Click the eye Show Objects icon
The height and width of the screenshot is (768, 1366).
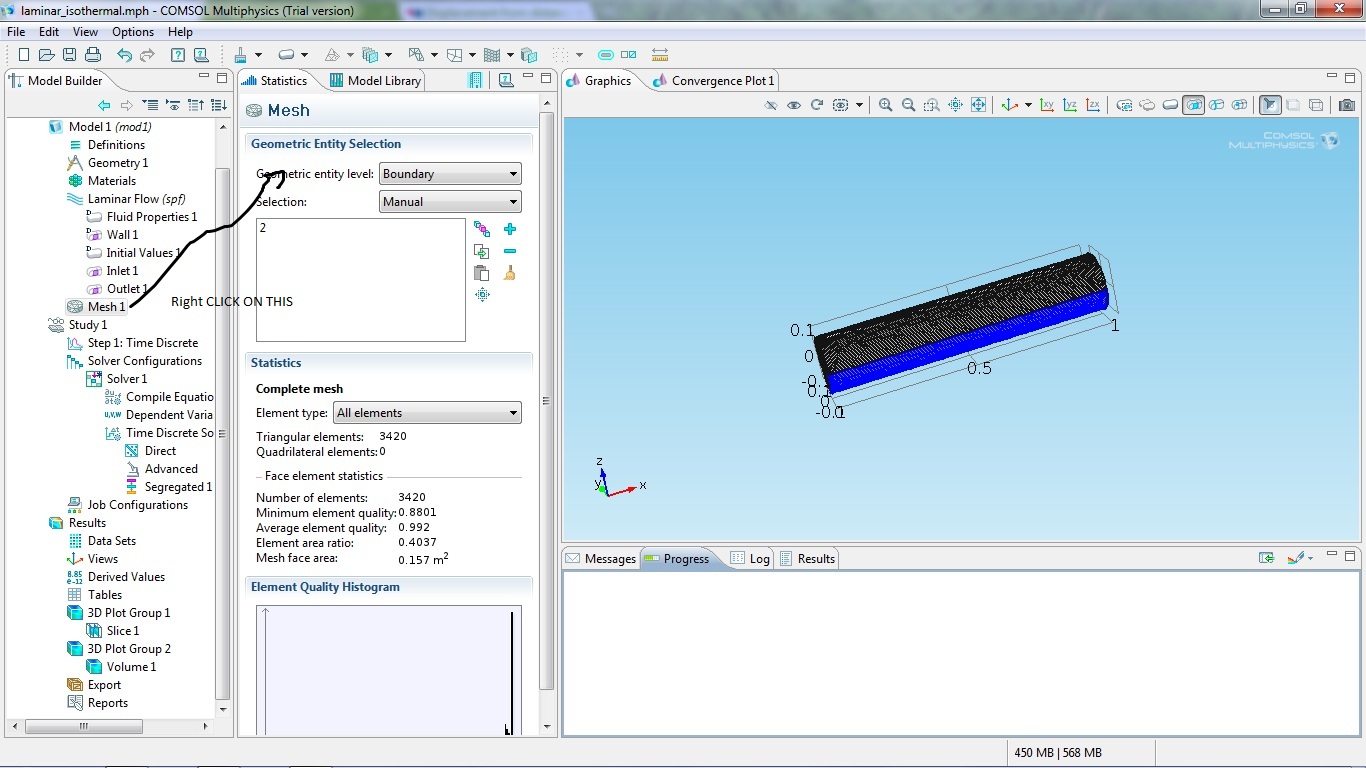[794, 105]
